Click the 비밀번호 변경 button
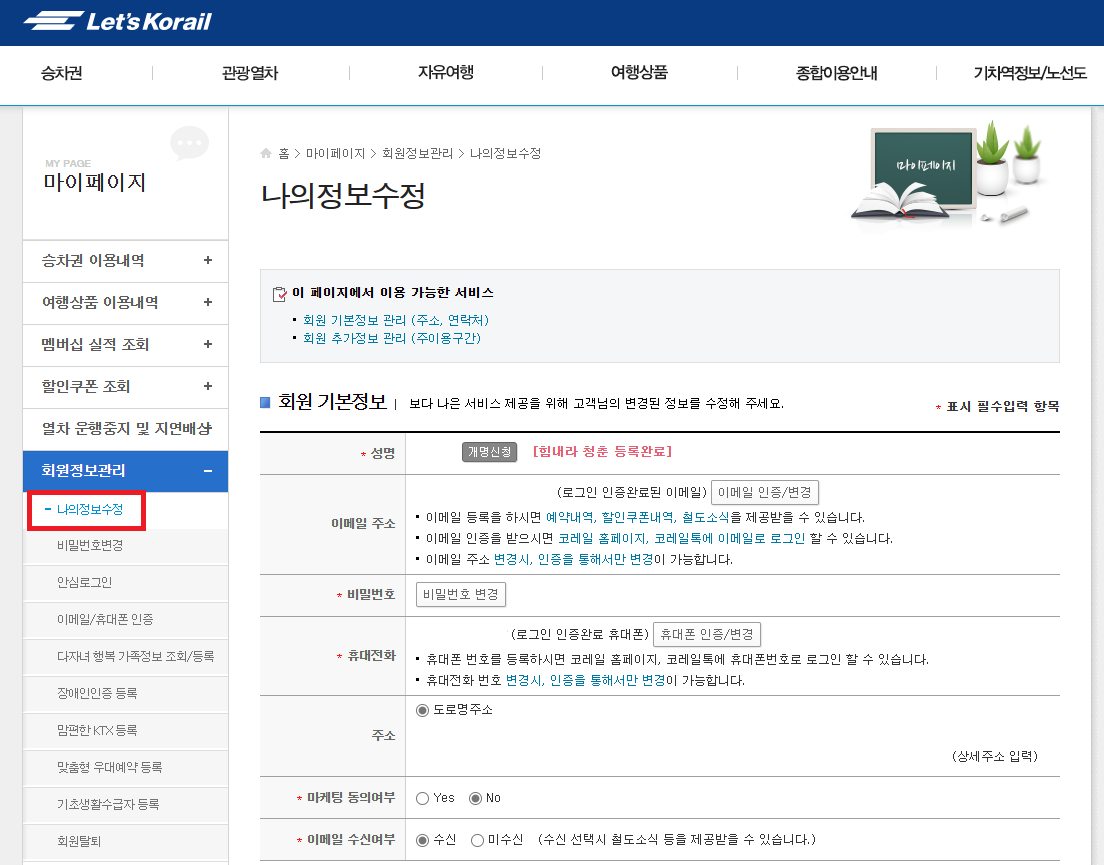This screenshot has width=1104, height=865. coord(460,594)
